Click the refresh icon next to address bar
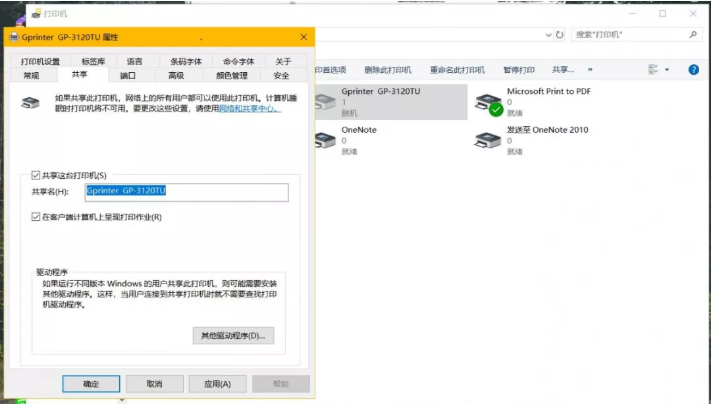 click(x=559, y=34)
